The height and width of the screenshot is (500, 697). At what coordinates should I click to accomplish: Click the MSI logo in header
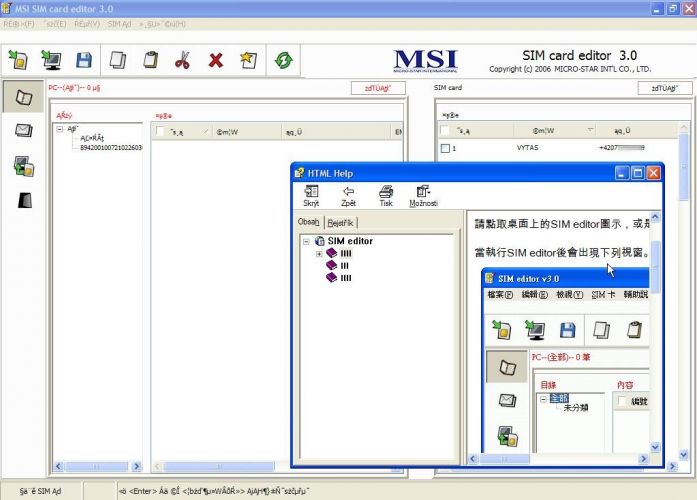coord(425,61)
